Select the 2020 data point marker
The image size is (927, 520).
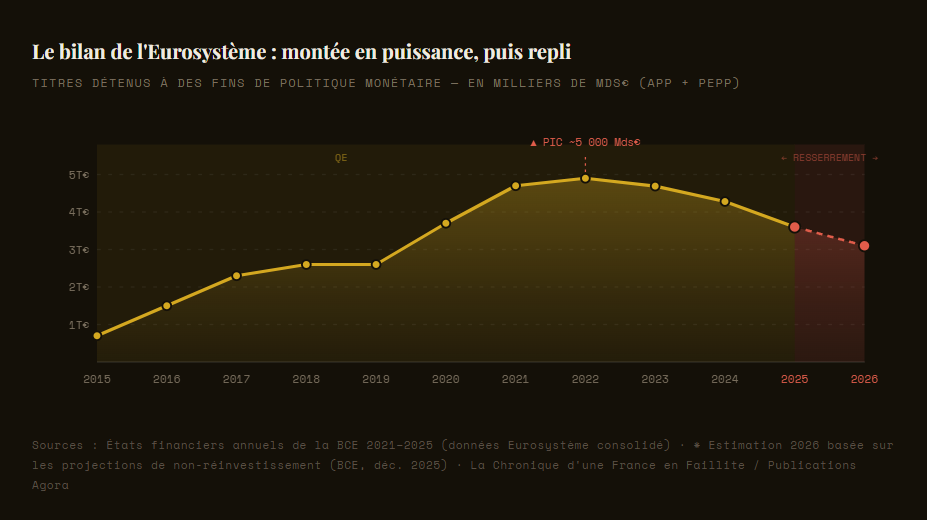[x=446, y=223]
